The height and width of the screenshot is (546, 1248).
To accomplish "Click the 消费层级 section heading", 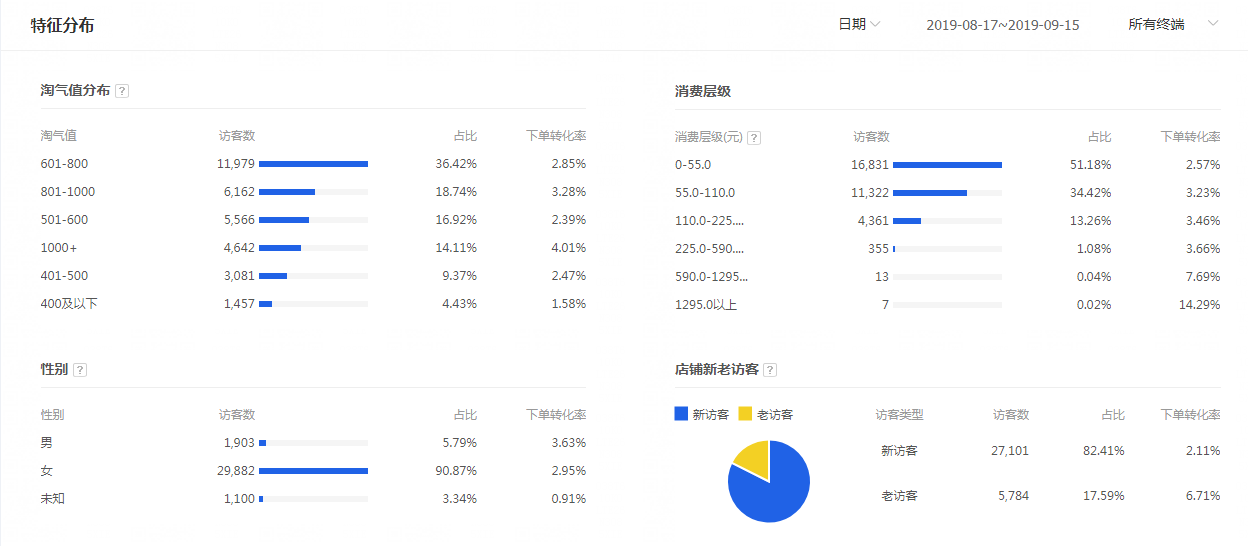I will (x=703, y=91).
